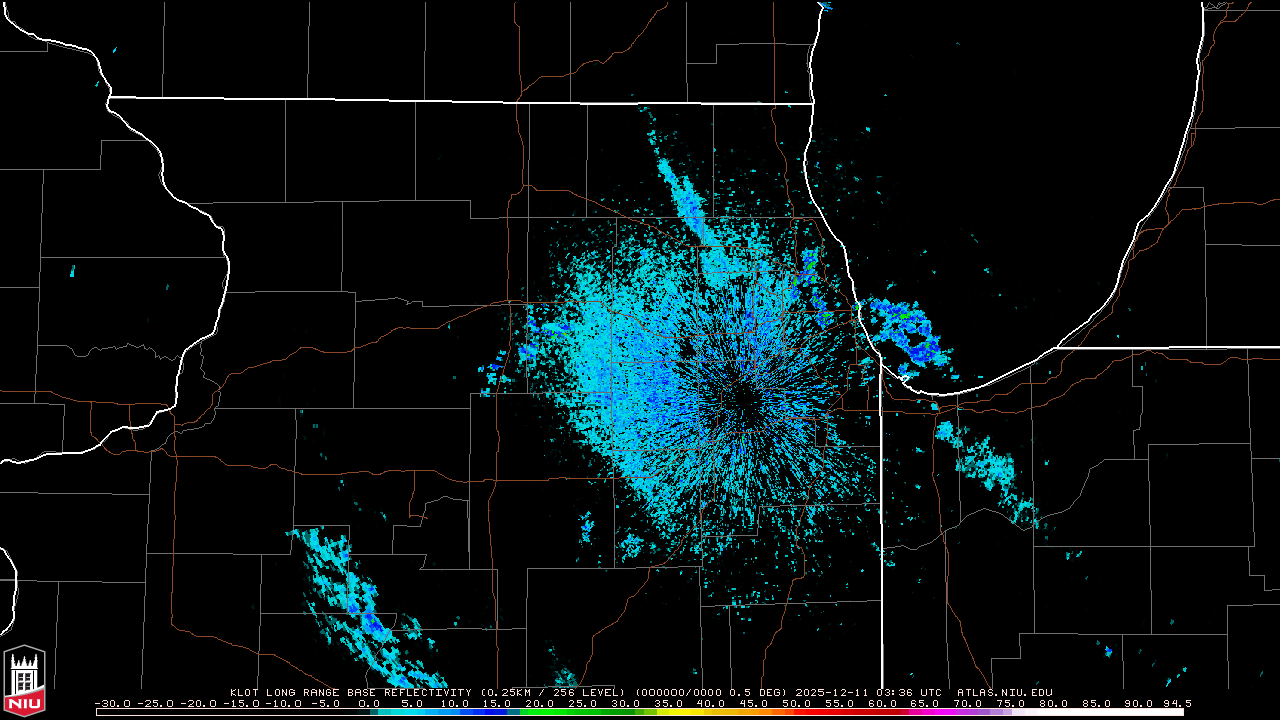This screenshot has width=1280, height=720.
Task: Click the 50.0 dBZ scale label
Action: point(795,703)
